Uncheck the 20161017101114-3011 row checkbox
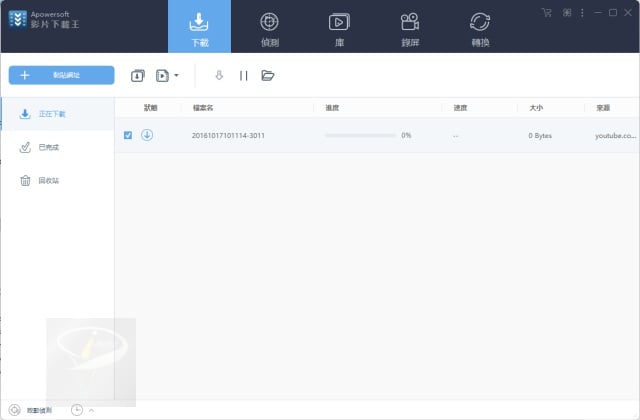This screenshot has height=420, width=640. (128, 135)
